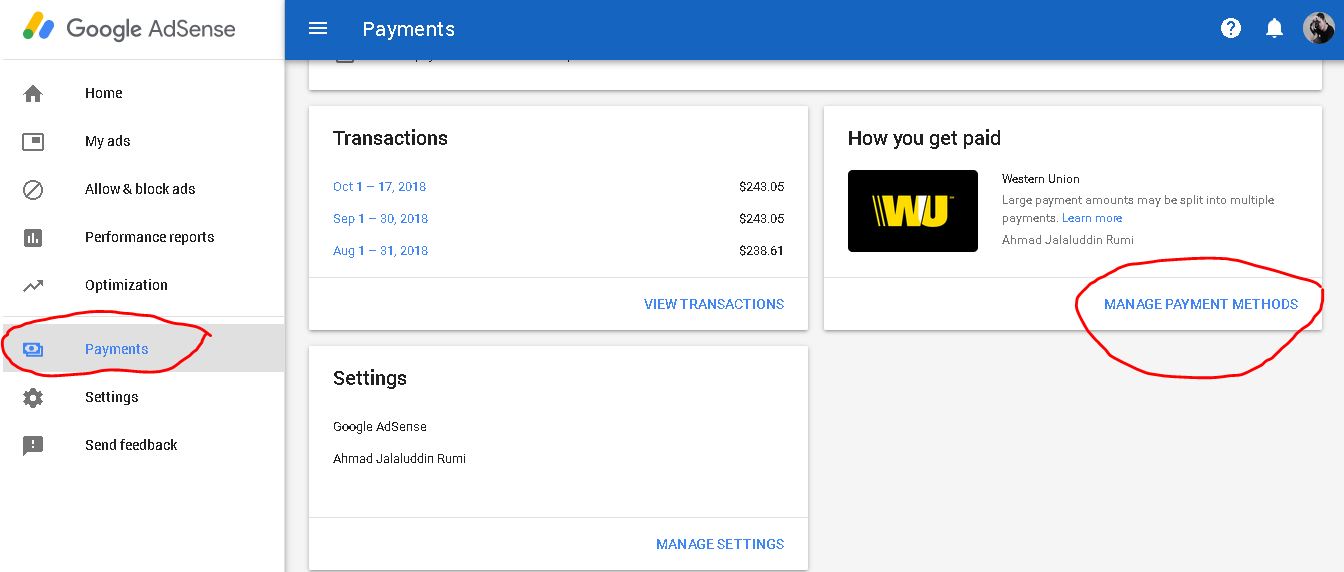Click Ahmad Jalaluddin Rumi in Settings card
Screen dimensions: 1344x572
(399, 459)
